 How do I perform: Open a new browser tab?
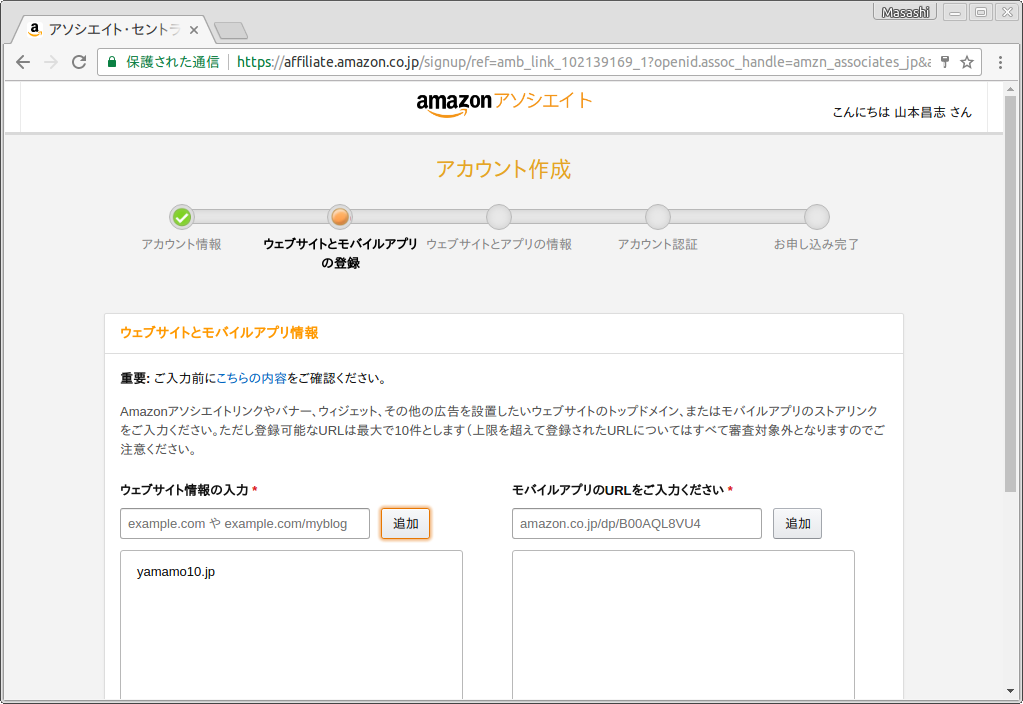click(x=230, y=30)
